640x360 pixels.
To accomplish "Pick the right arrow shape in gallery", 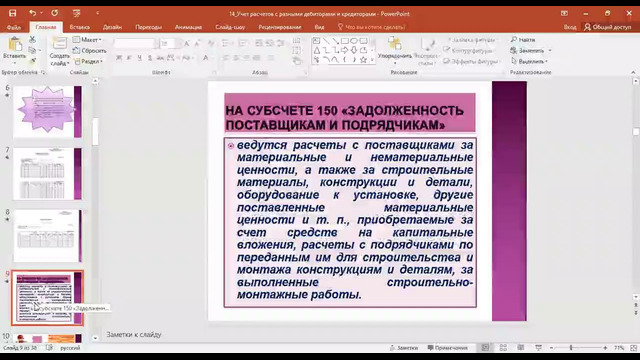I will pos(344,50).
